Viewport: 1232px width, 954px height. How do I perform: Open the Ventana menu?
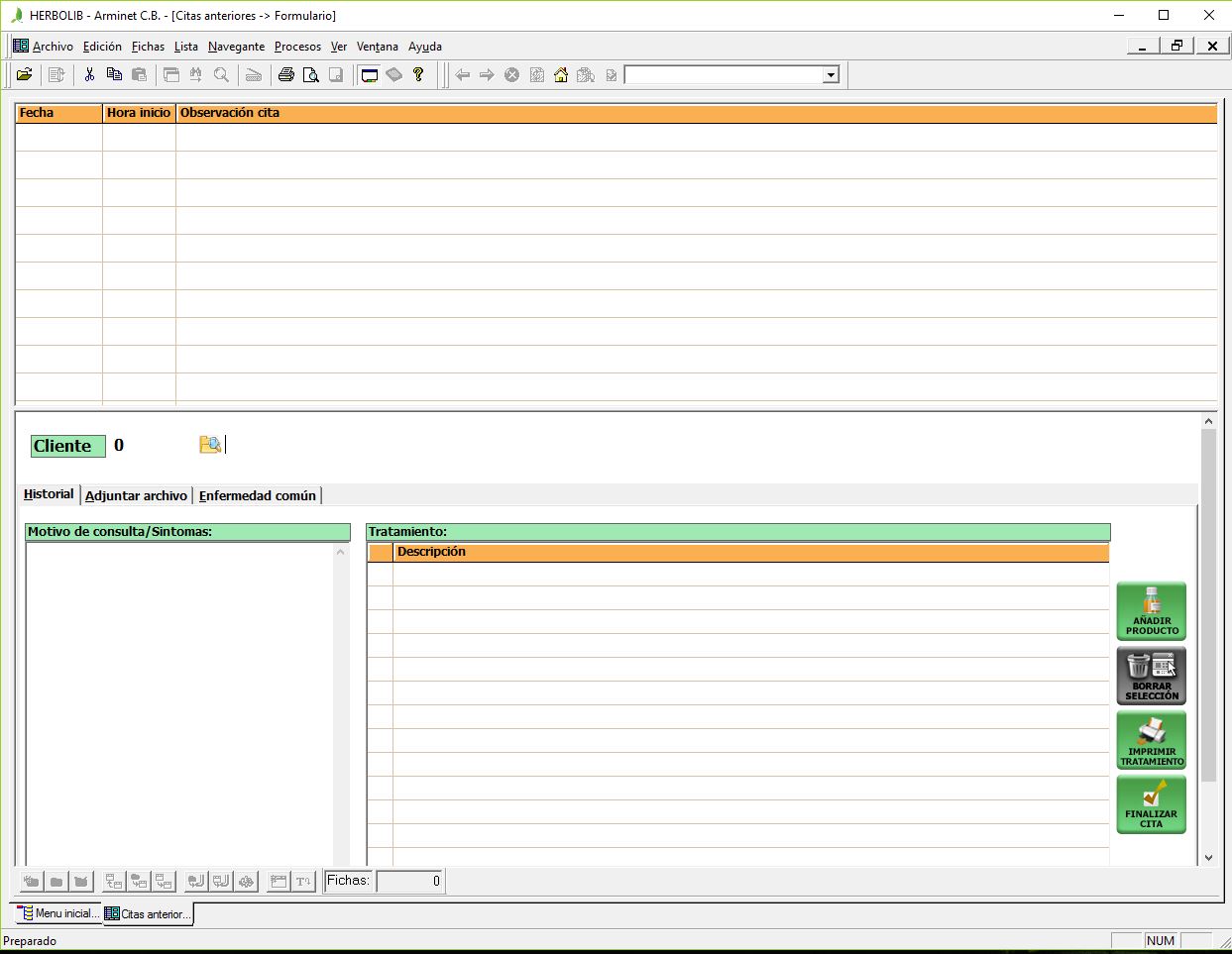378,47
